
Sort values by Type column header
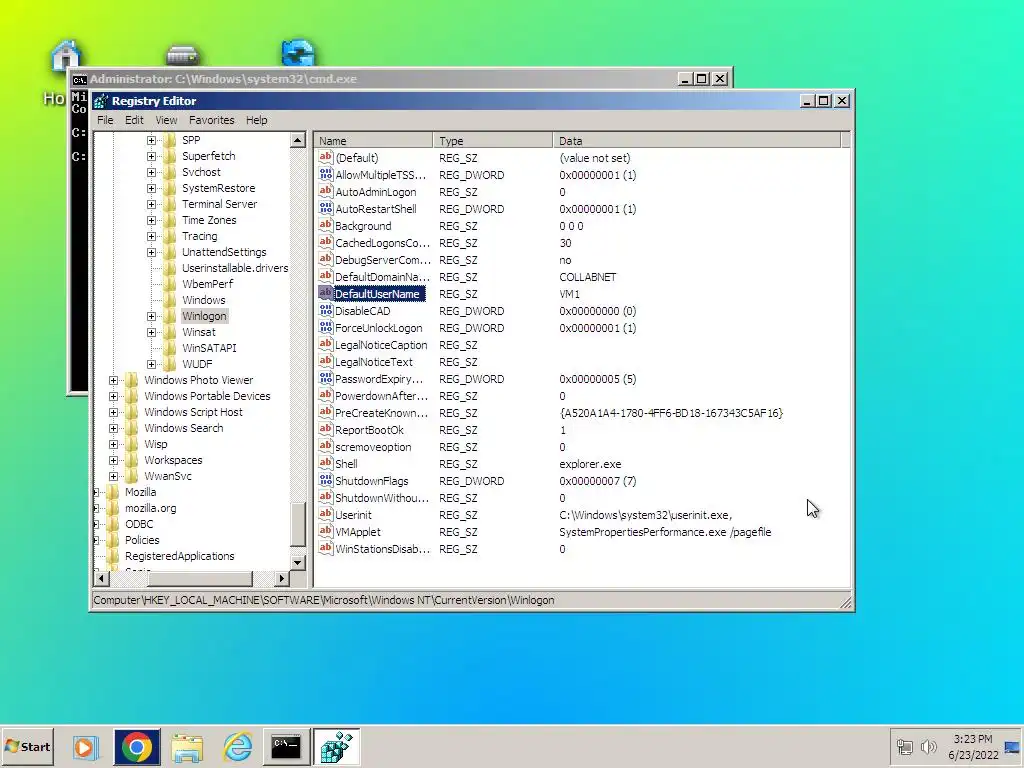[x=493, y=140]
